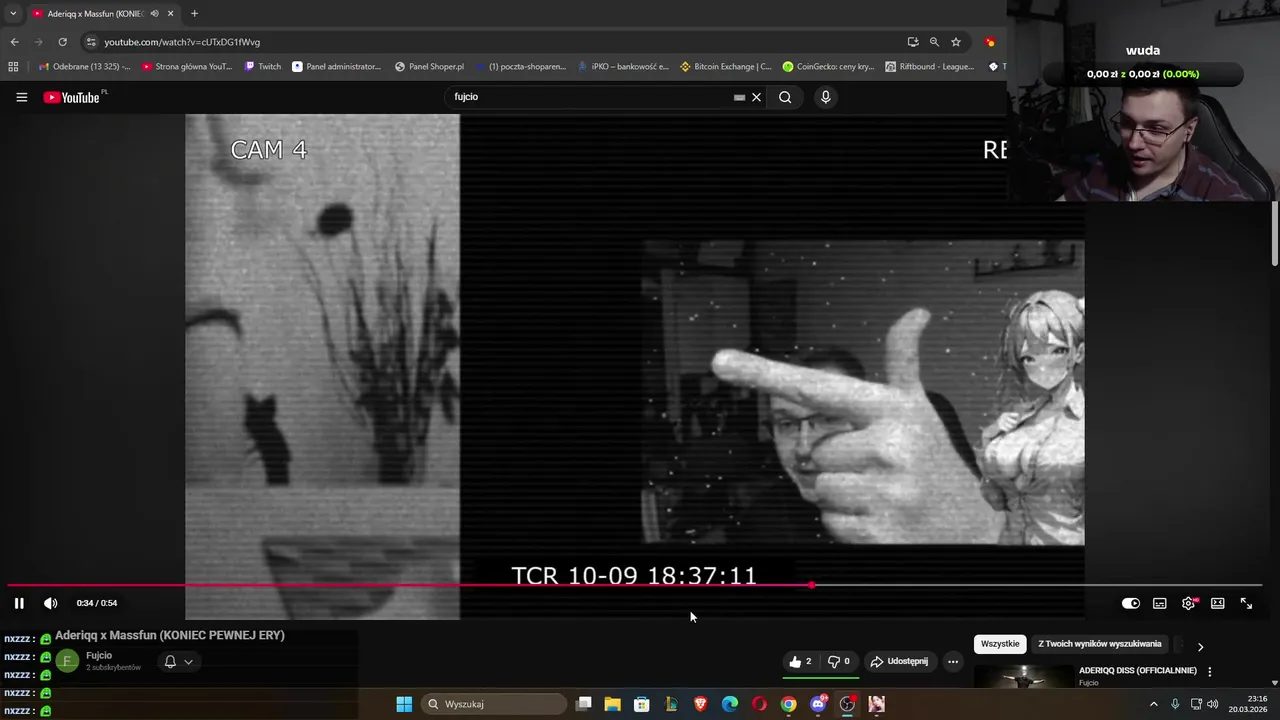Start voice search with the microphone
Screen dimensions: 1280x720
coord(825,97)
